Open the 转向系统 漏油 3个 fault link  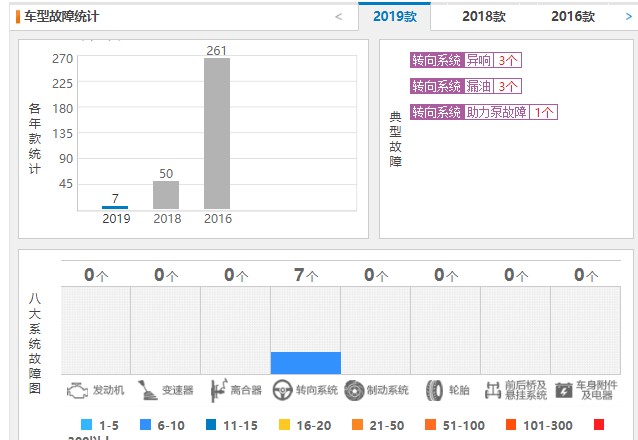click(x=465, y=86)
